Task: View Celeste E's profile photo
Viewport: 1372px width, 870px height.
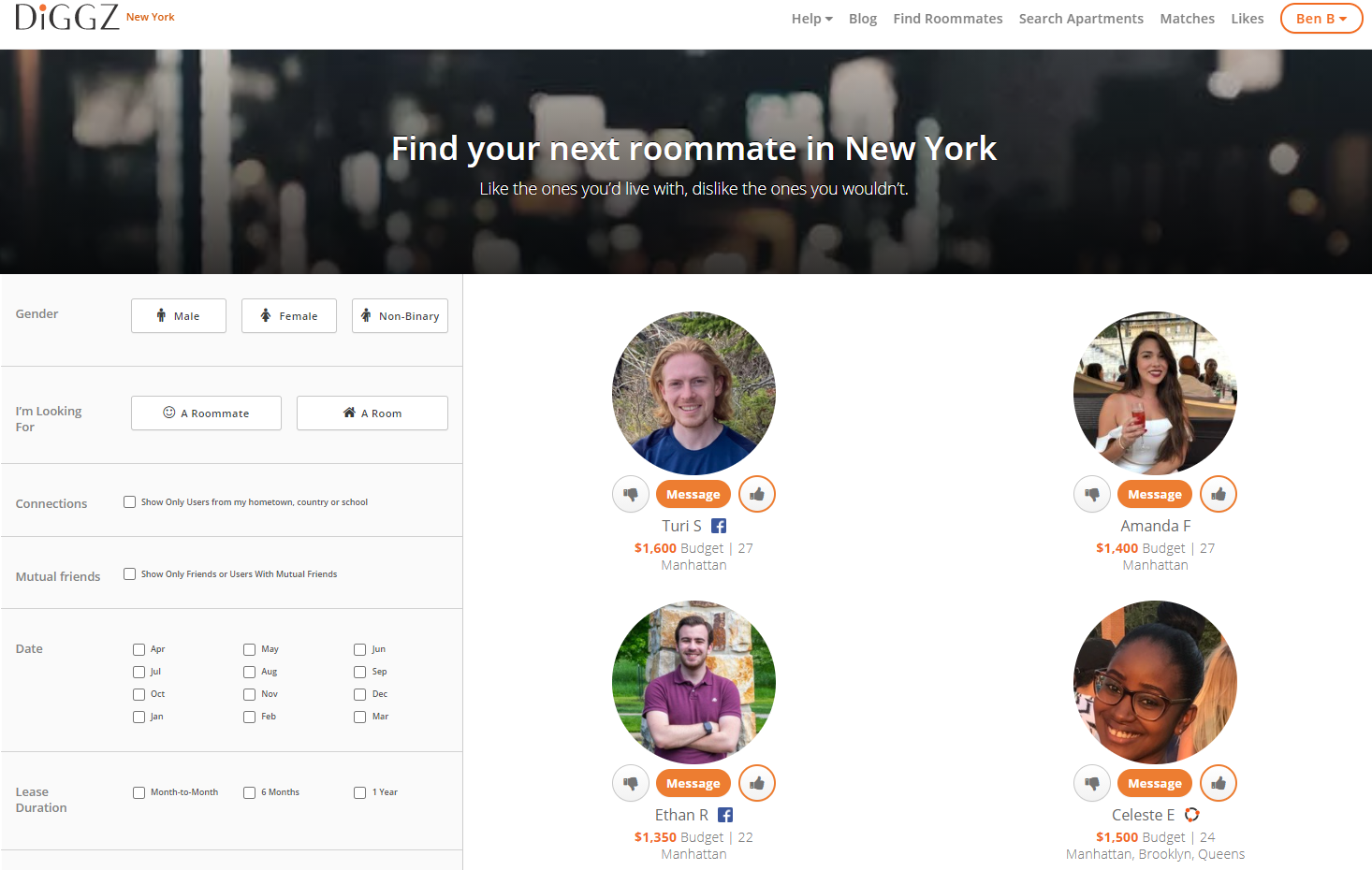Action: tap(1155, 682)
